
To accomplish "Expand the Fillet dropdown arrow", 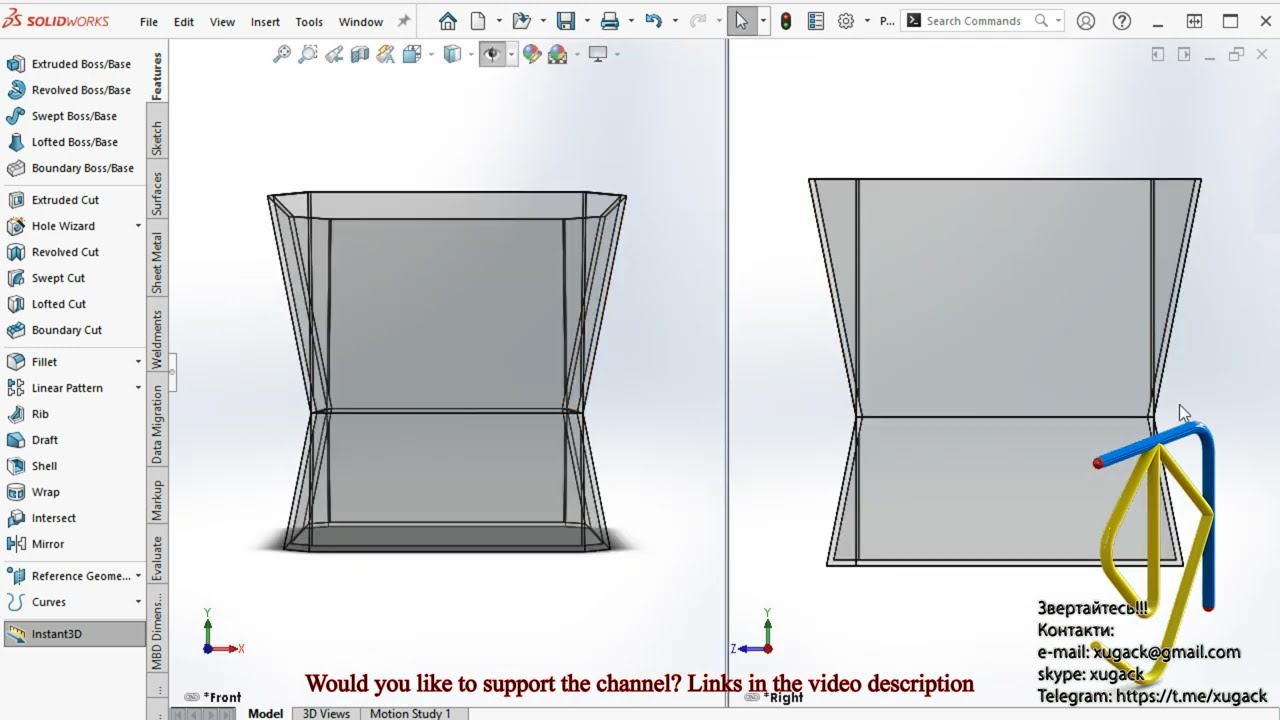I will (x=138, y=362).
